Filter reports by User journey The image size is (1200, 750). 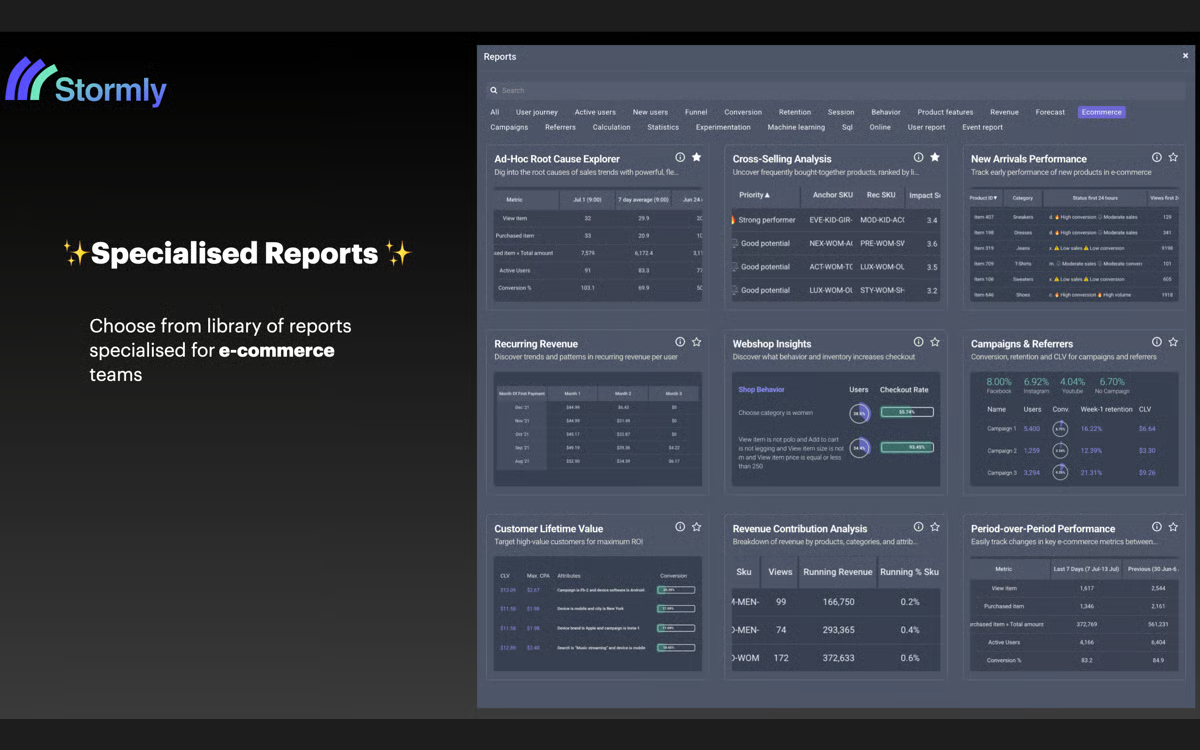(537, 112)
